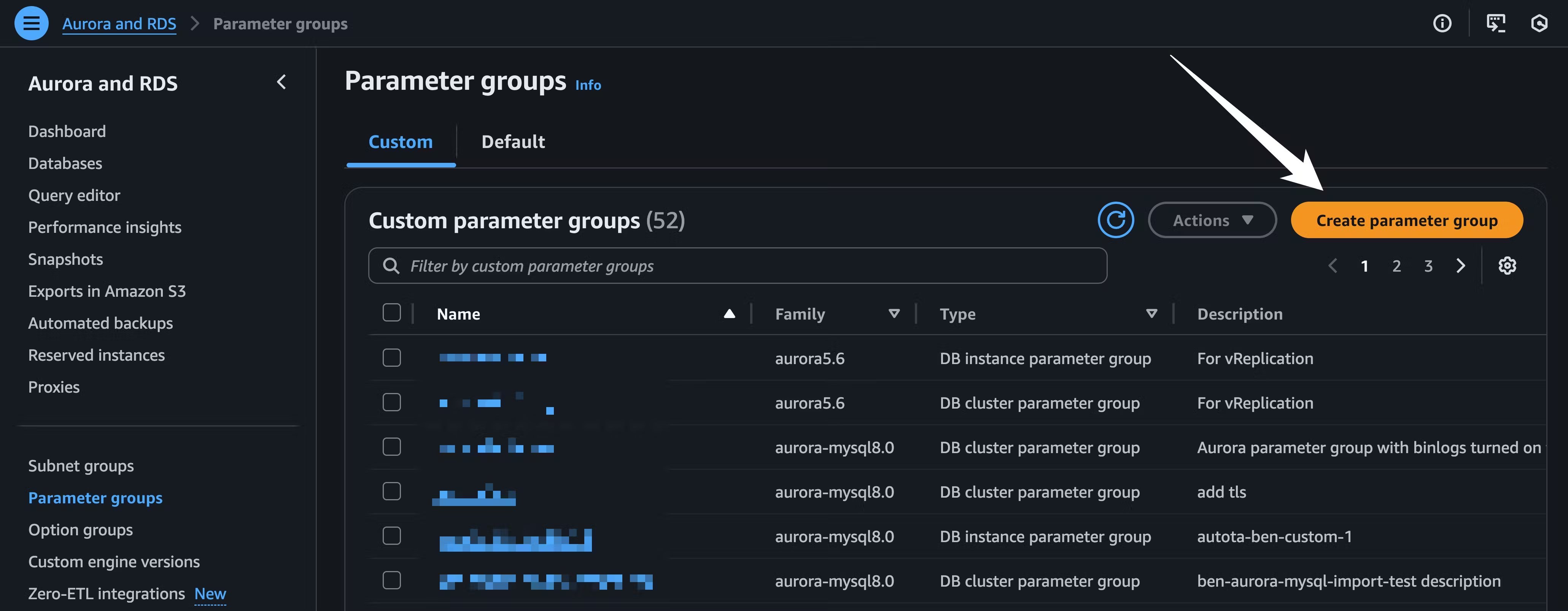Image resolution: width=1568 pixels, height=611 pixels.
Task: Open Exports in Amazon S3
Action: pyautogui.click(x=107, y=291)
